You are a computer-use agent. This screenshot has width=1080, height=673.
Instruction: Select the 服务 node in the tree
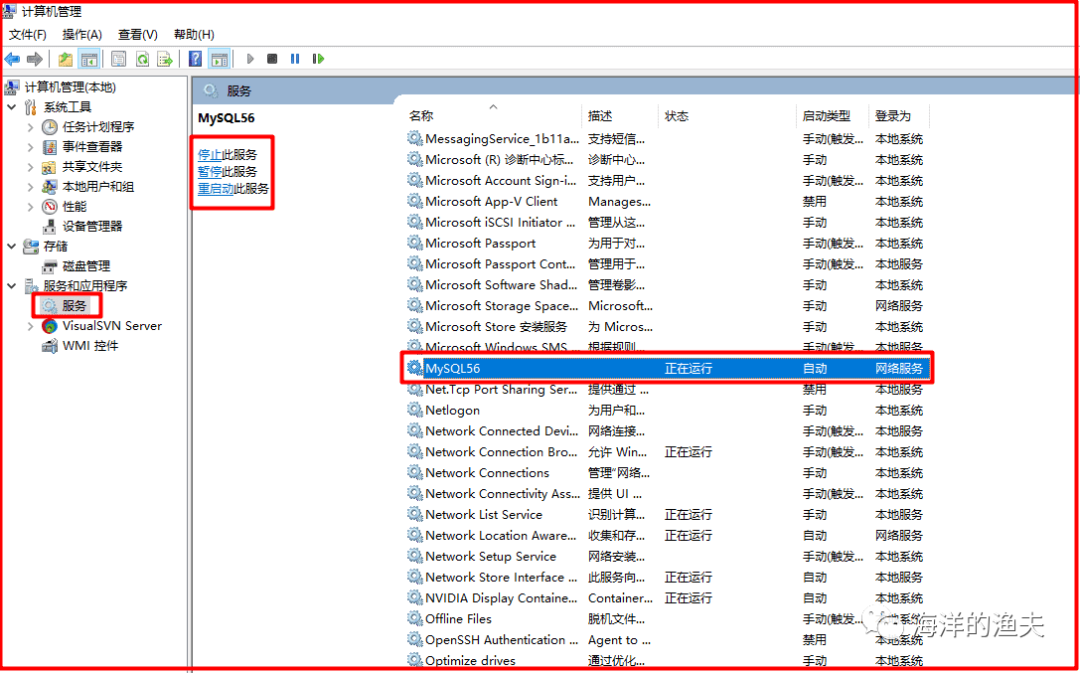[74, 306]
